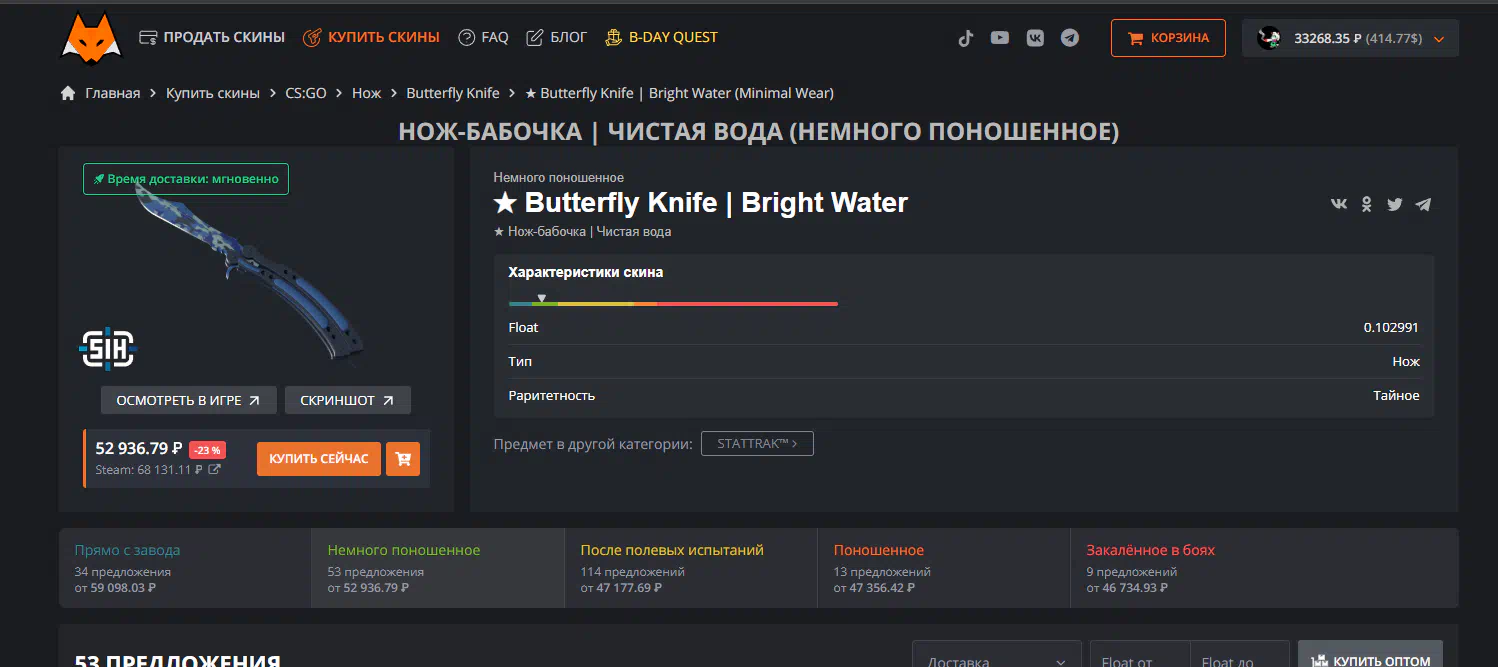Image resolution: width=1498 pixels, height=667 pixels.
Task: Select the Прямо с завода tab
Action: (184, 568)
